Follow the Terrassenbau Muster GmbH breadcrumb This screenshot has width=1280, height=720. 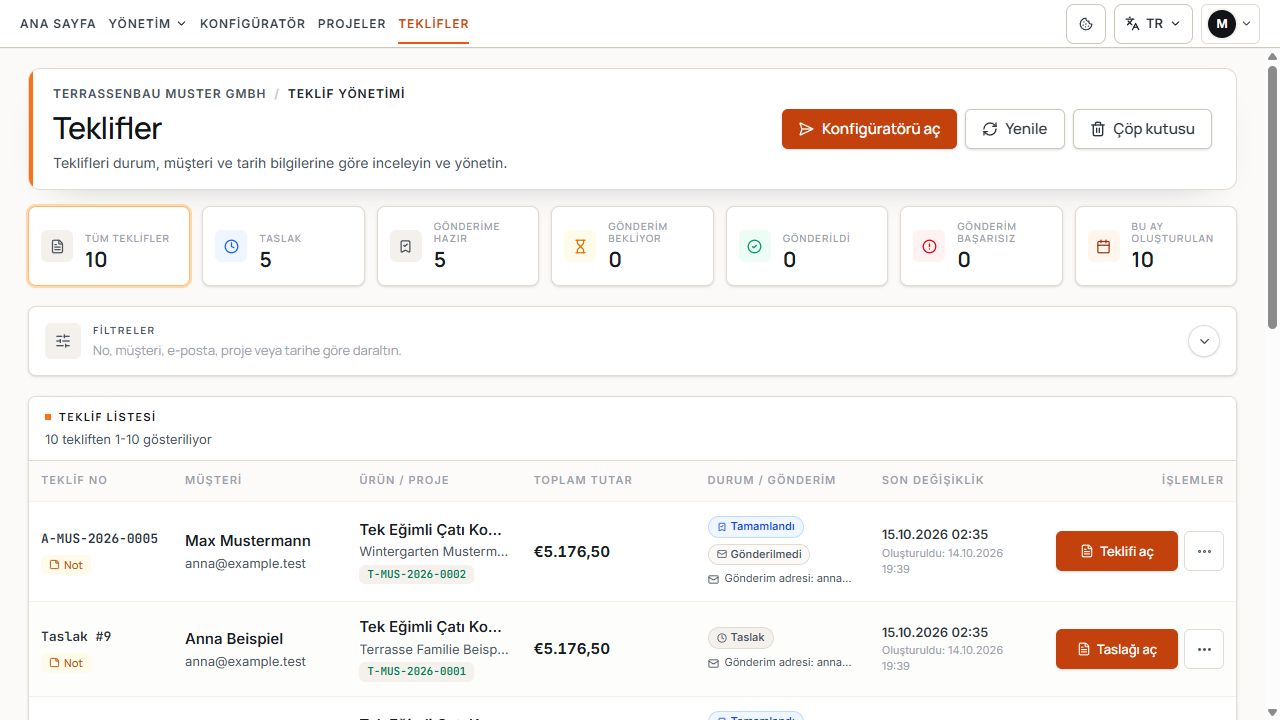(160, 94)
